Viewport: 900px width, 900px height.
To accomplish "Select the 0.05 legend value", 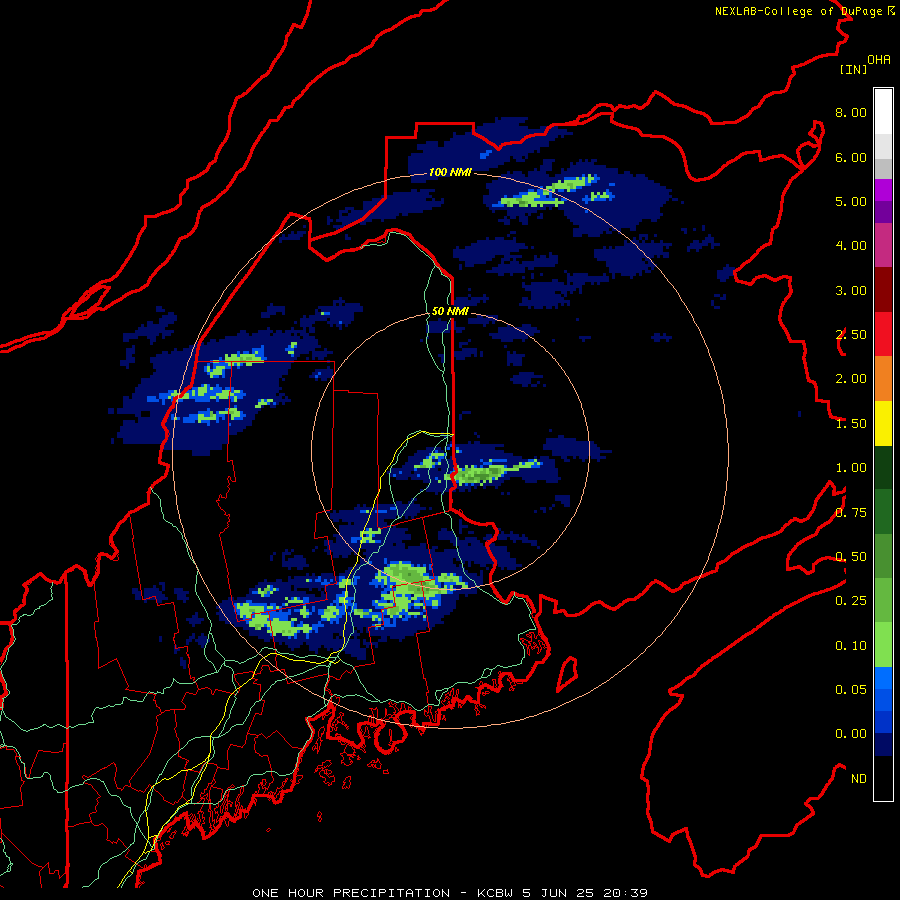I will pos(851,690).
